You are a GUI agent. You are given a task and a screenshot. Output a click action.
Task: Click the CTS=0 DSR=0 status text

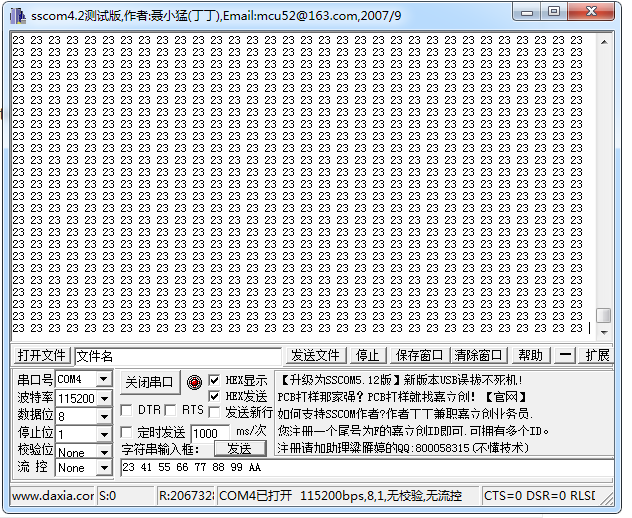point(539,495)
